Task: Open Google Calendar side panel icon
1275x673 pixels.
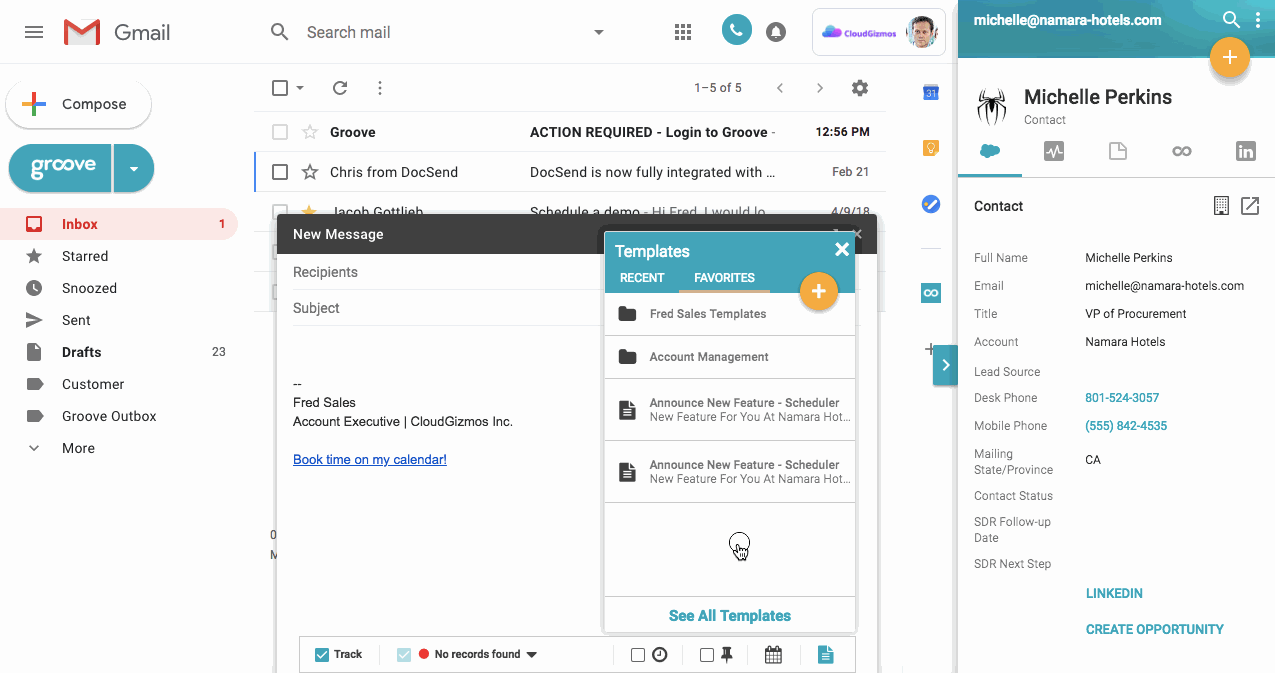Action: [x=931, y=92]
